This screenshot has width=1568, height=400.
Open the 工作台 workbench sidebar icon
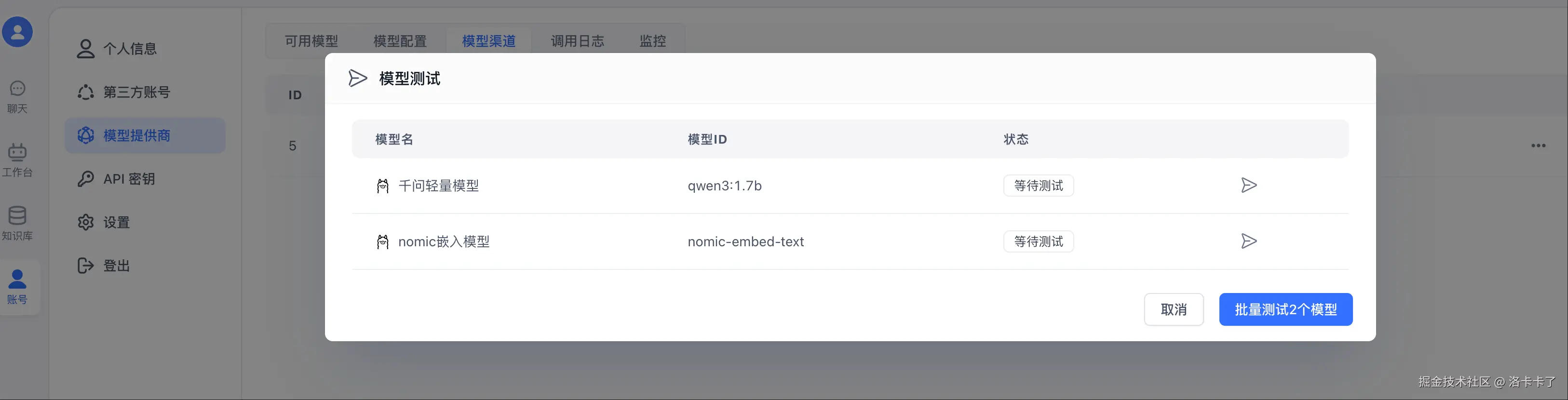(17, 160)
